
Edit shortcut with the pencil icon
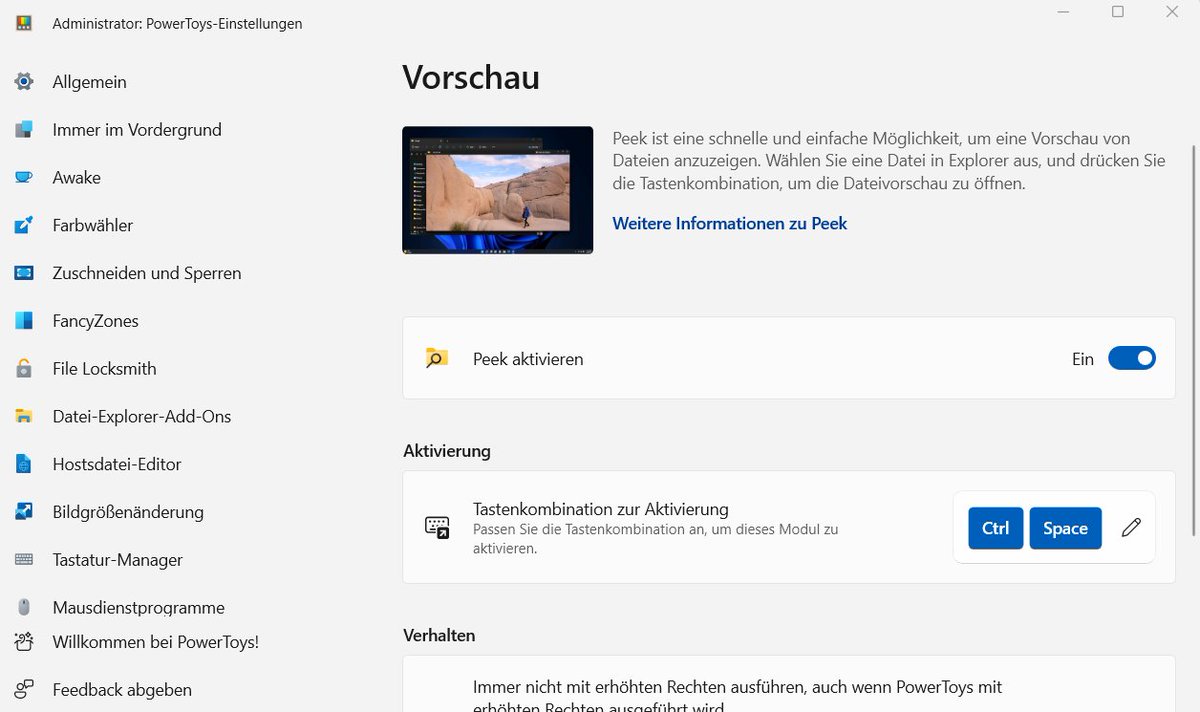point(1131,527)
